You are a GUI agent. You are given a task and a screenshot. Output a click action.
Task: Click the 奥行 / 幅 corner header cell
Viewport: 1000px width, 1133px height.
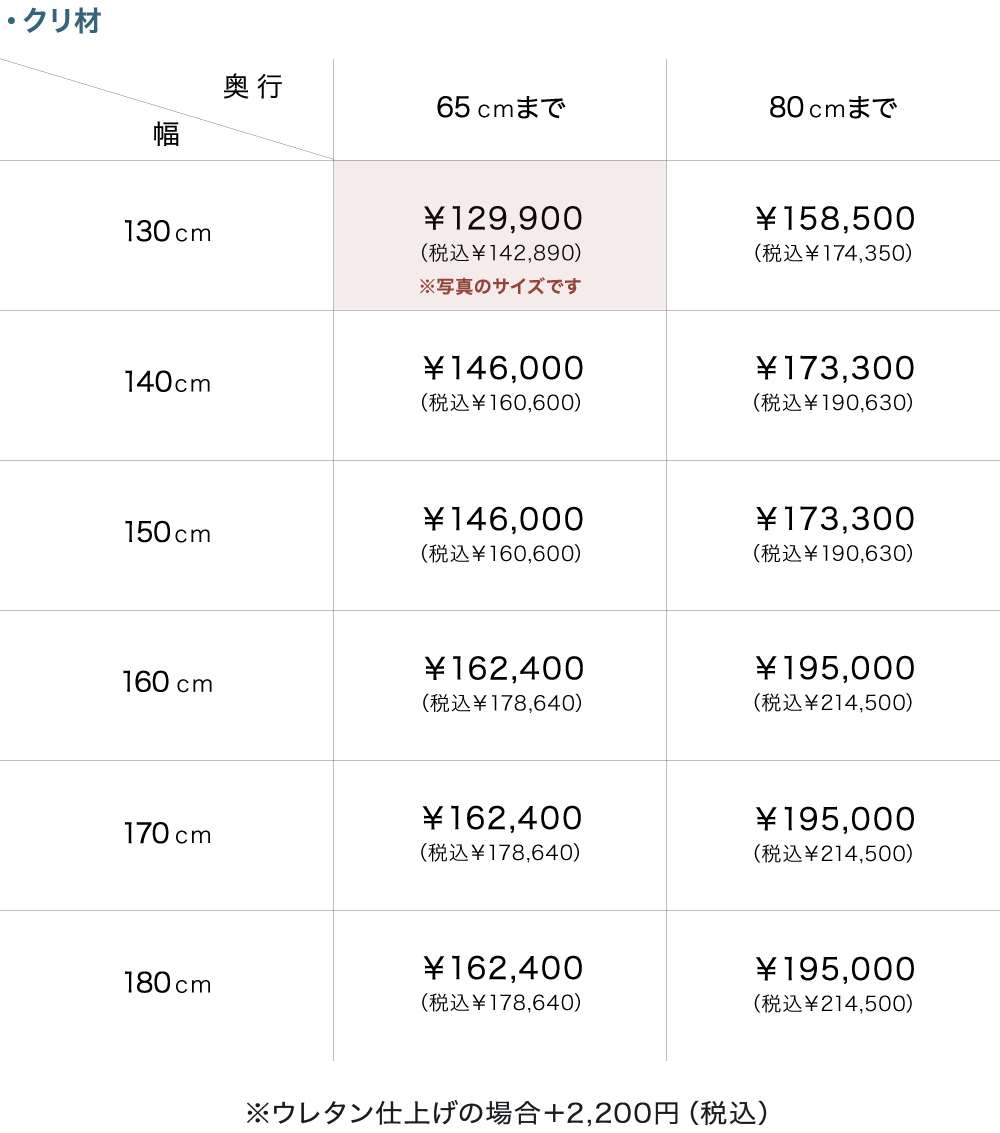click(167, 110)
